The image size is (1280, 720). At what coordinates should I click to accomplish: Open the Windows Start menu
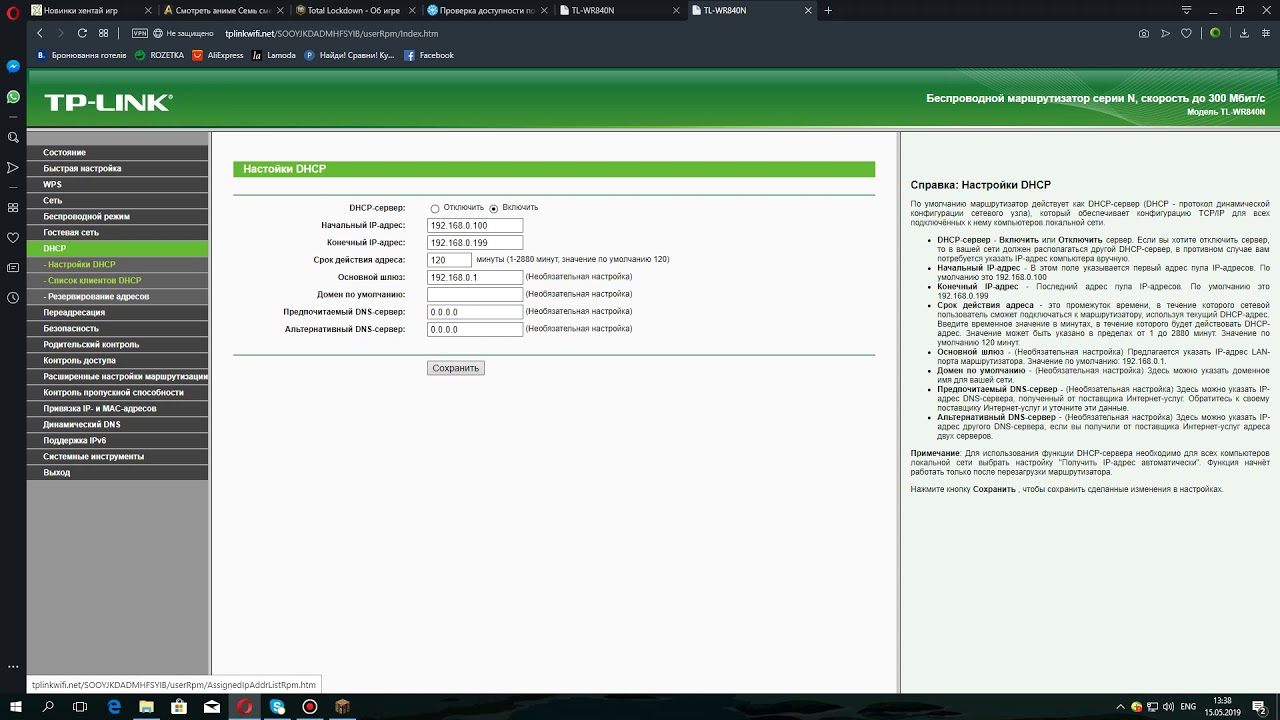click(16, 706)
